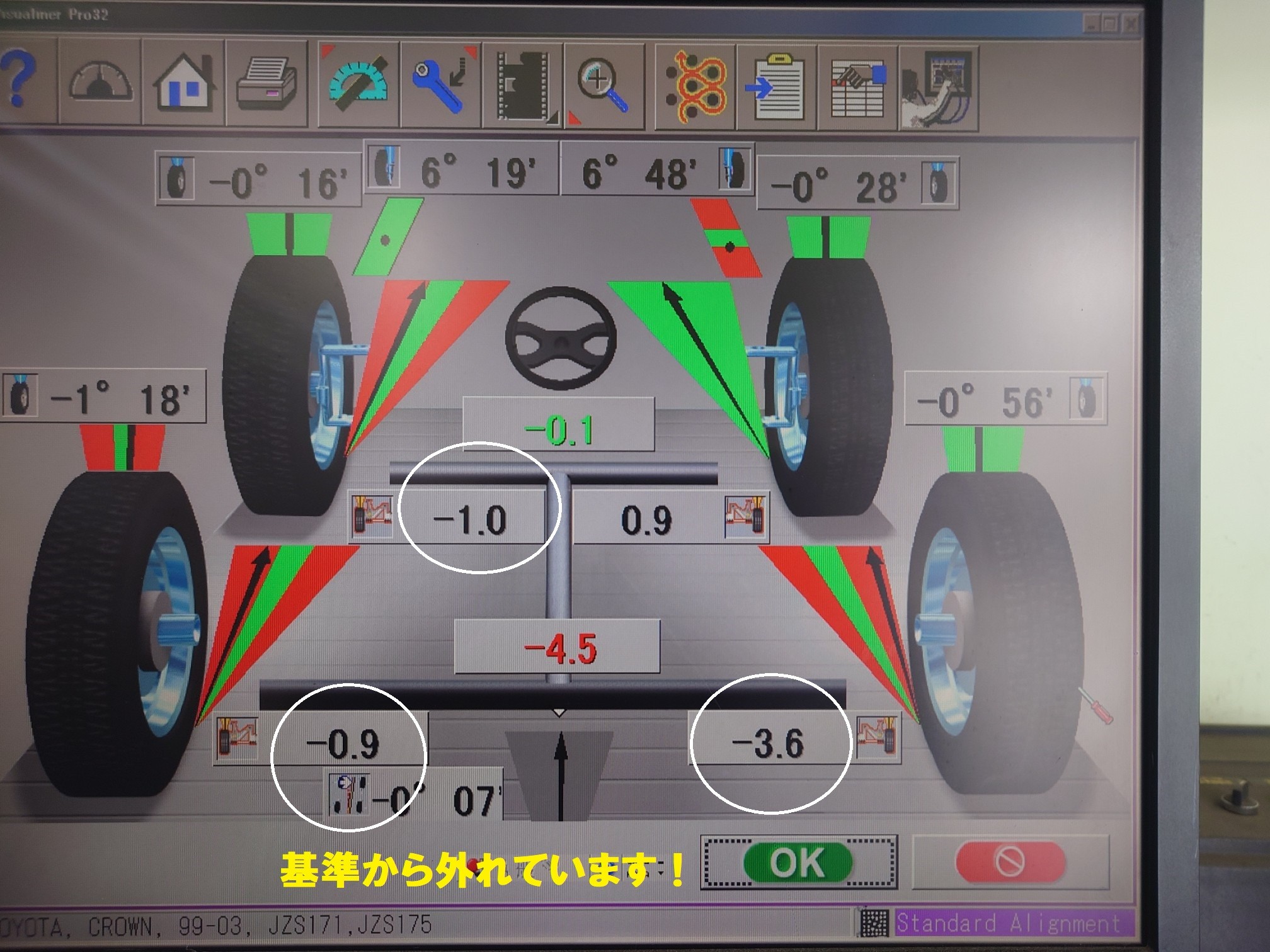Image resolution: width=1270 pixels, height=952 pixels.
Task: Click the front left toe adjustment illustration icon
Action: pyautogui.click(x=373, y=518)
